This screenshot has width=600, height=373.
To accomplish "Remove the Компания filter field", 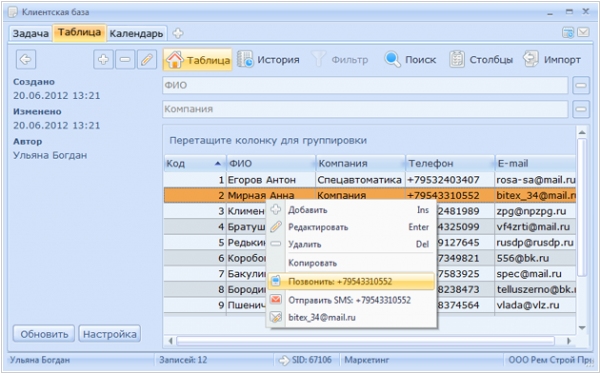I will [581, 109].
